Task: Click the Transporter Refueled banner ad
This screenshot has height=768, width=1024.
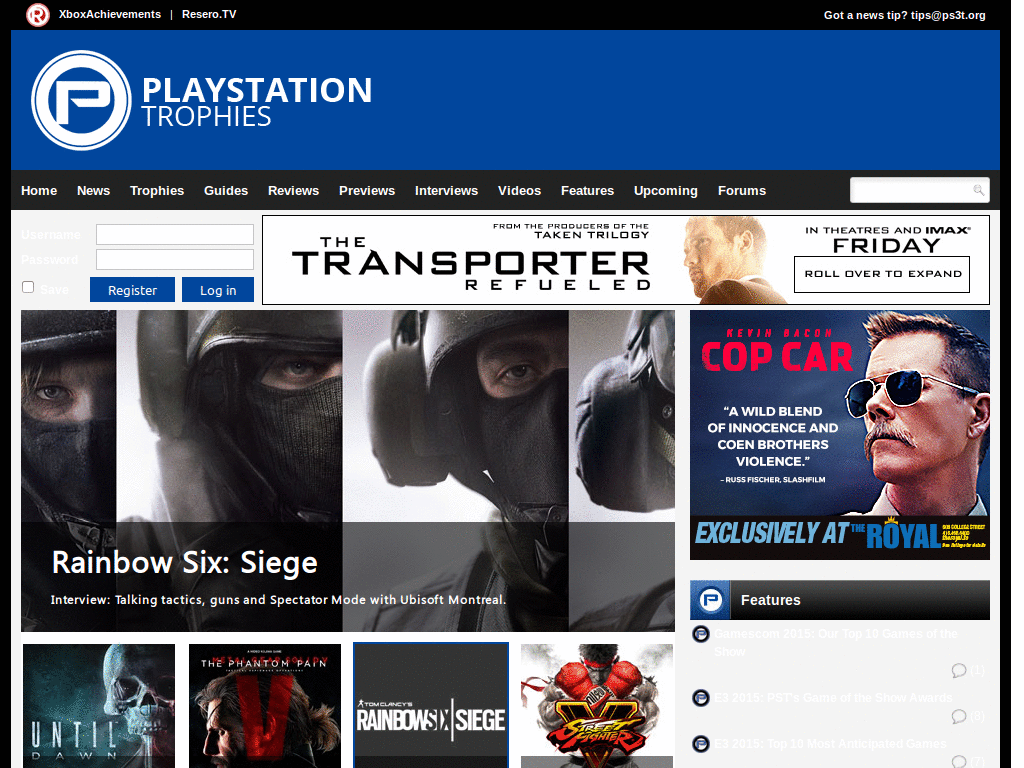Action: 626,260
